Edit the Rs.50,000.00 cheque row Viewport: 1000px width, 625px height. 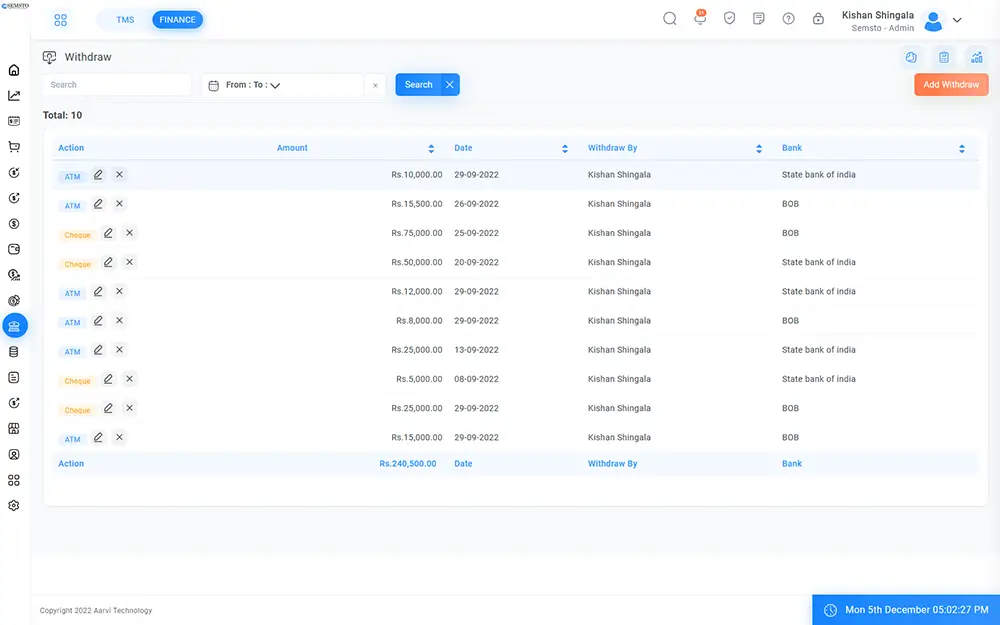click(108, 262)
